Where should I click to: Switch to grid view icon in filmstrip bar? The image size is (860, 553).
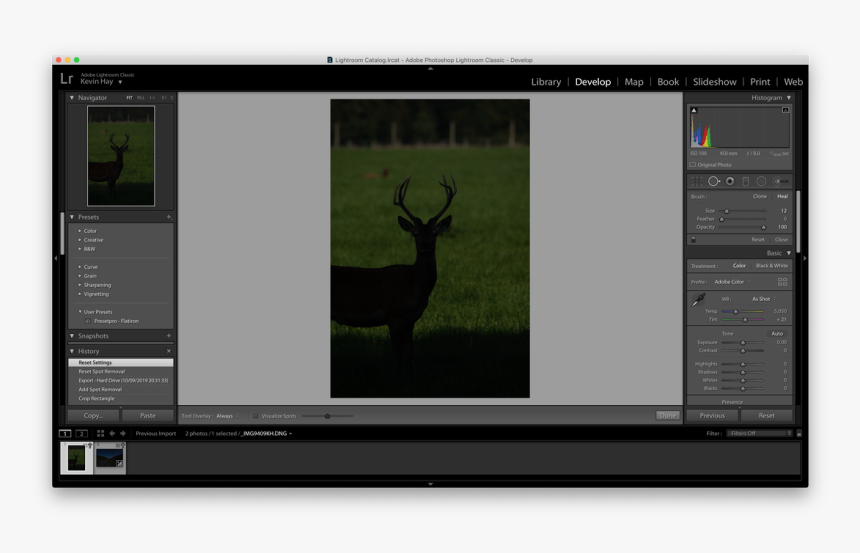(x=100, y=433)
